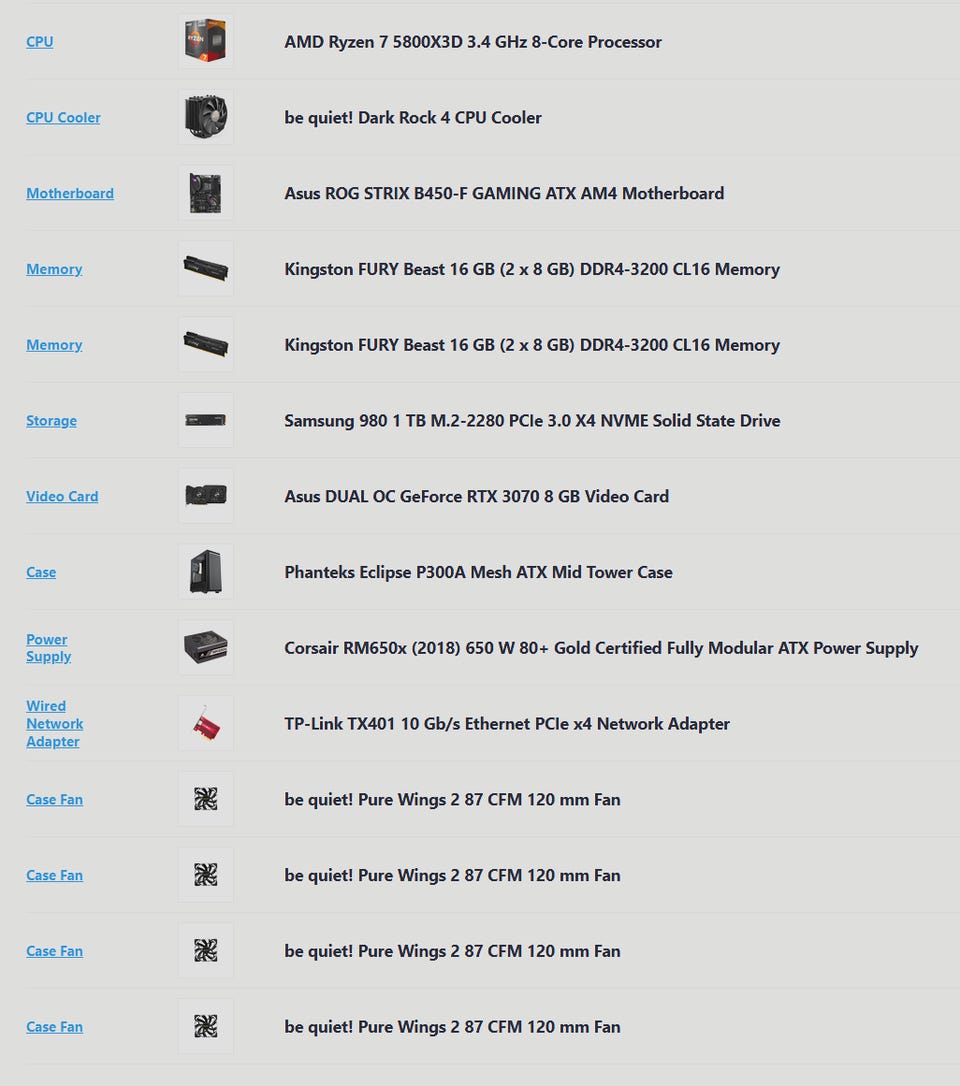Viewport: 960px width, 1086px height.
Task: Select the RTX 3070 video card image
Action: (x=205, y=496)
